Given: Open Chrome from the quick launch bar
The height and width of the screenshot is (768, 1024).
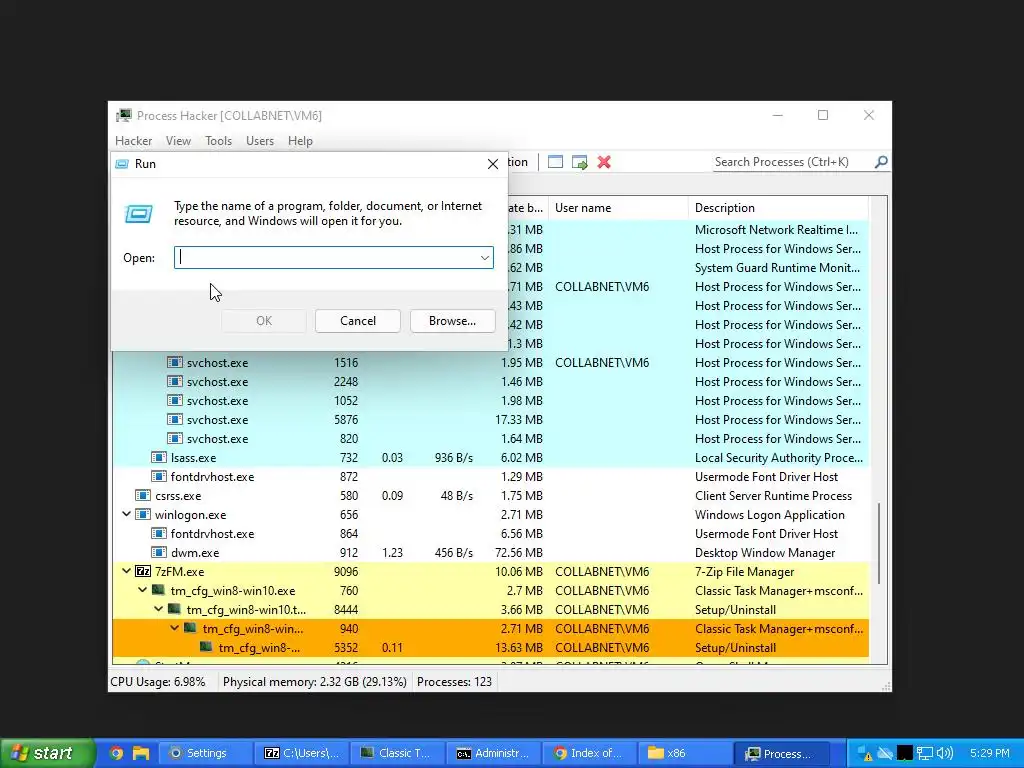Looking at the screenshot, I should (116, 753).
